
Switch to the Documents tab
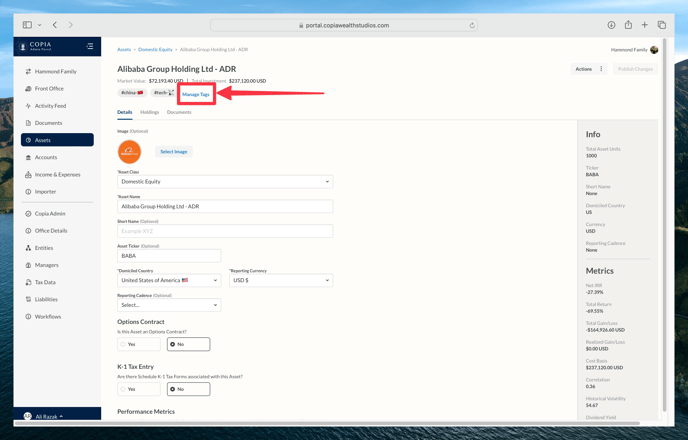pyautogui.click(x=179, y=112)
